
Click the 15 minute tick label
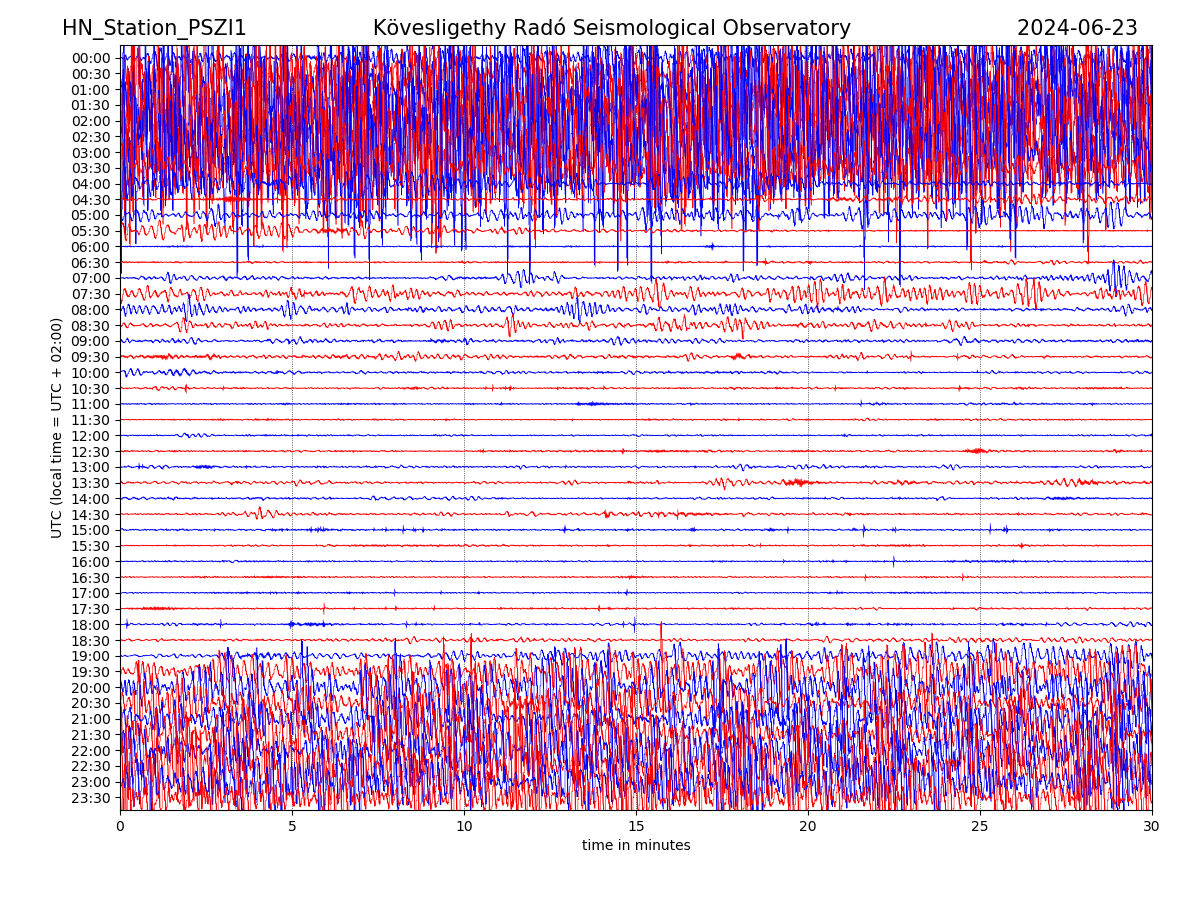pyautogui.click(x=636, y=827)
